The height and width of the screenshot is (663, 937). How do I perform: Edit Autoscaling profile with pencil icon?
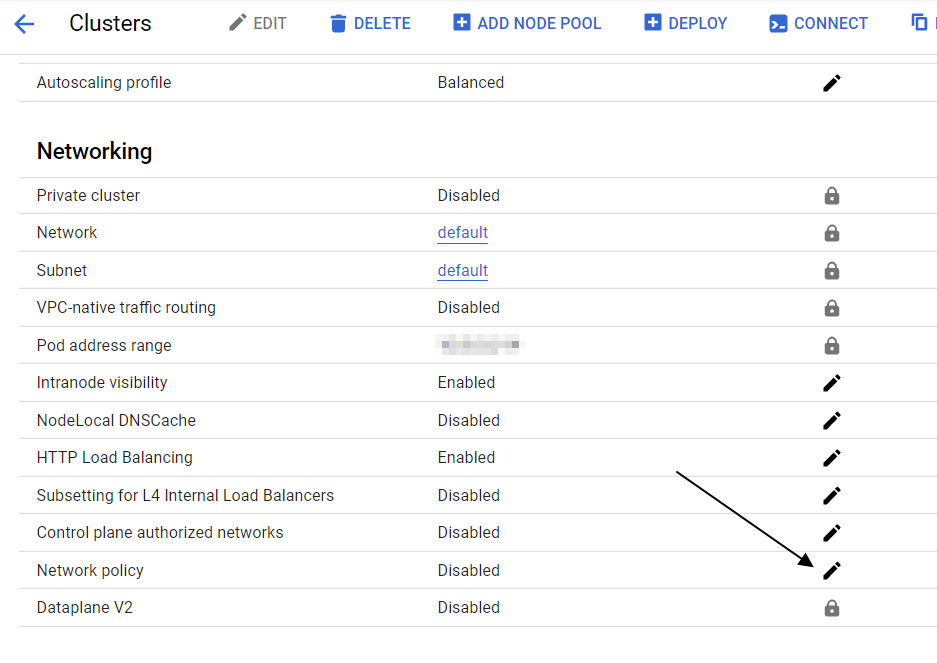(x=832, y=83)
